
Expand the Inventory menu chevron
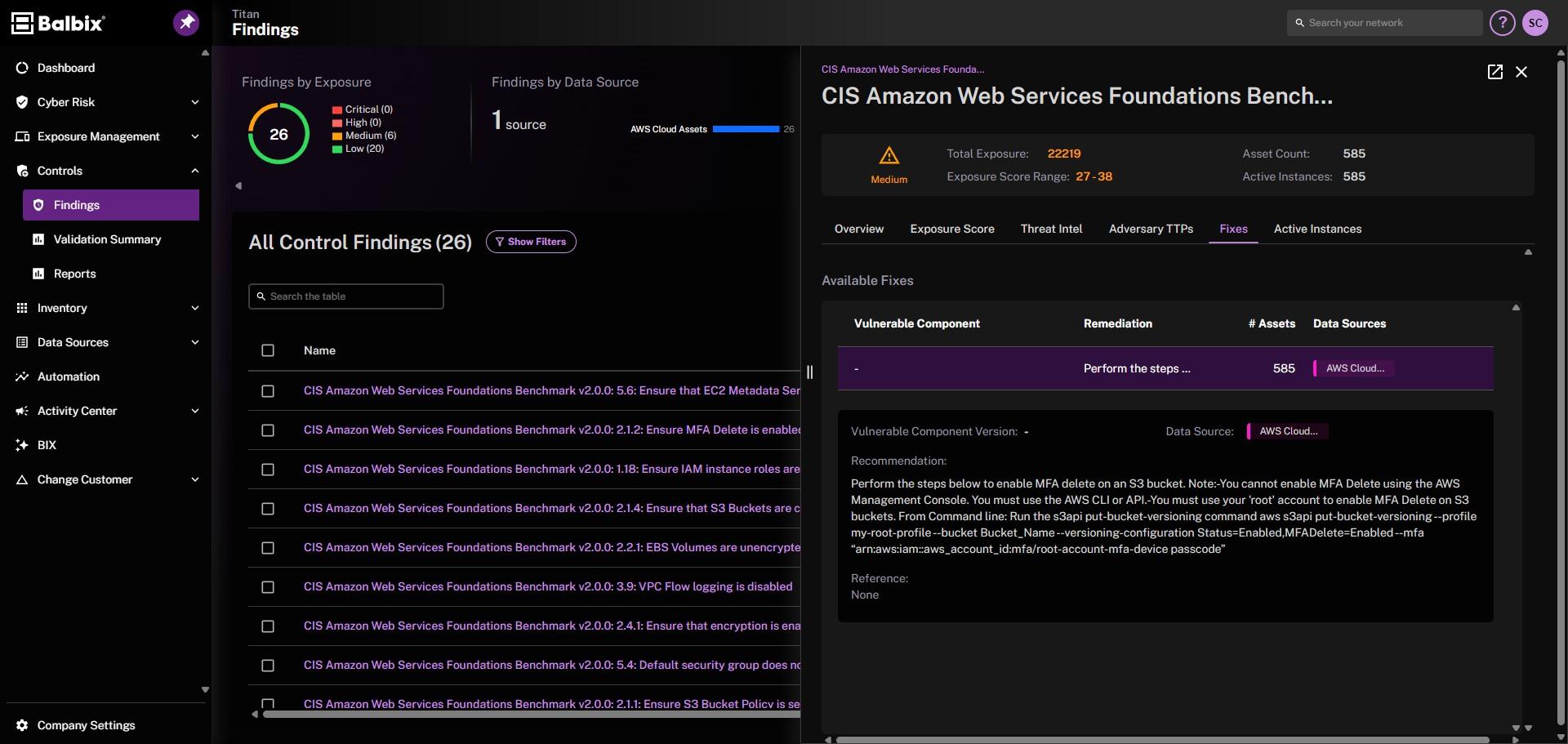click(194, 308)
